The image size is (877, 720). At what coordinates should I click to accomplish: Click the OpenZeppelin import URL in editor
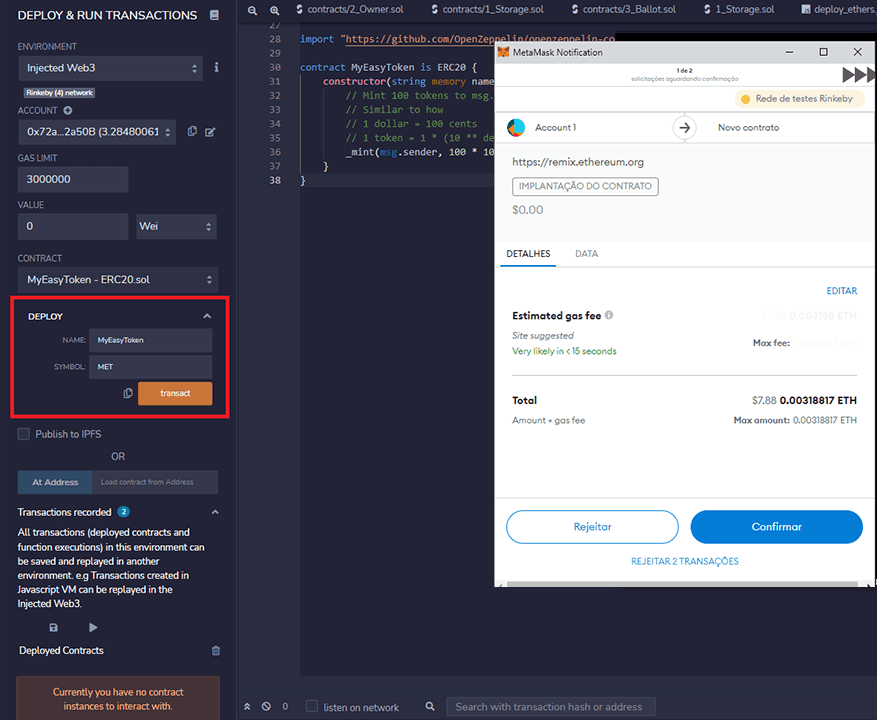coord(480,39)
